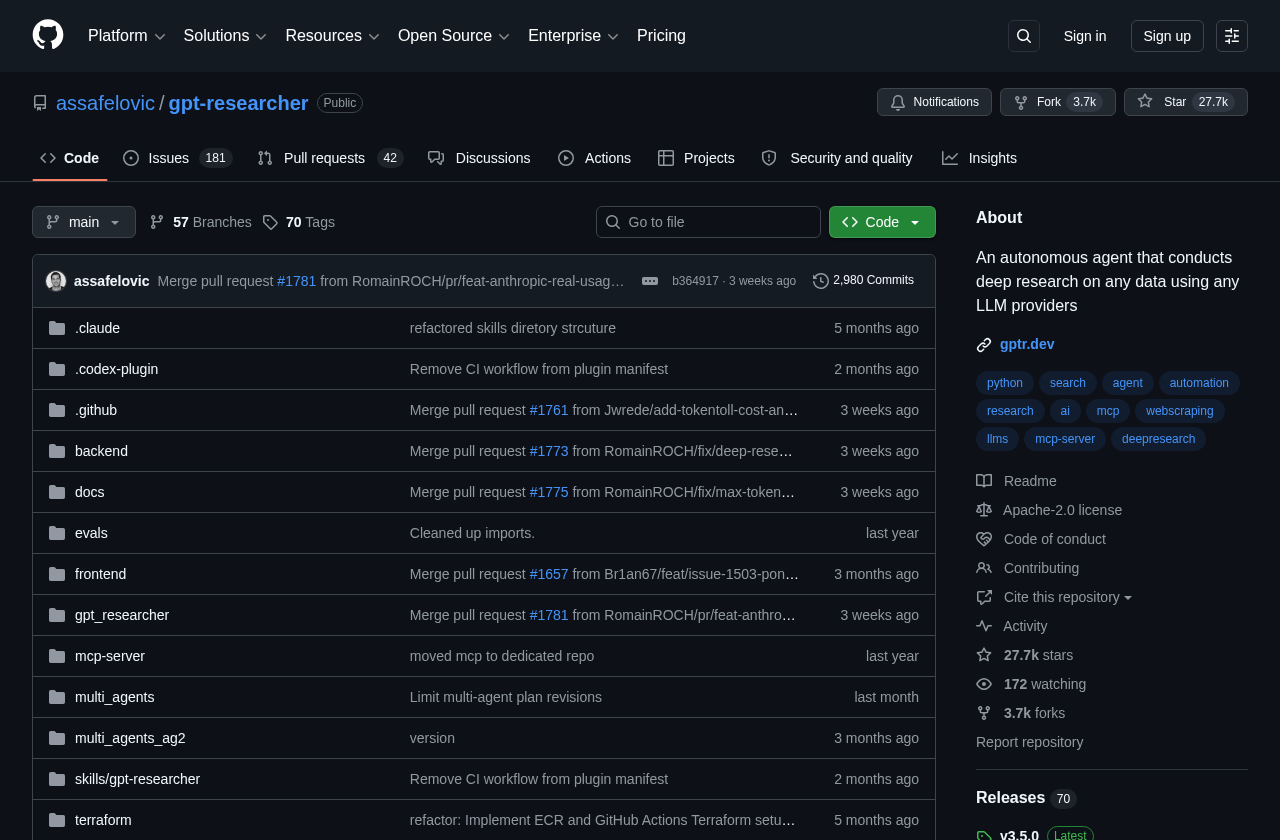Click the .codex-plugin folder icon
This screenshot has height=840, width=1280.
(57, 369)
